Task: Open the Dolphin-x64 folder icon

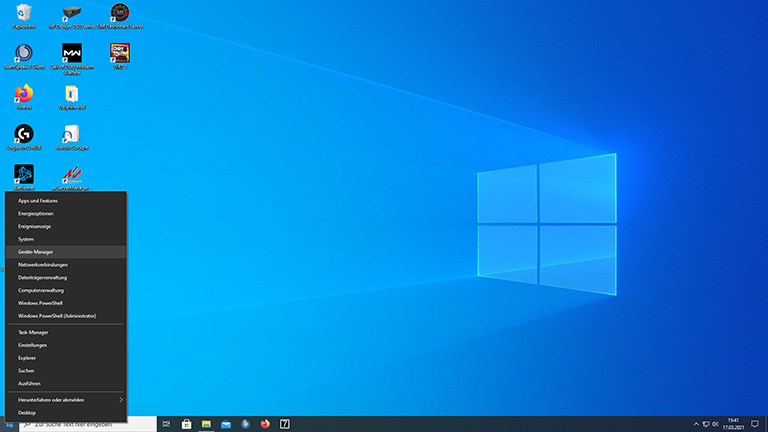Action: coord(72,94)
